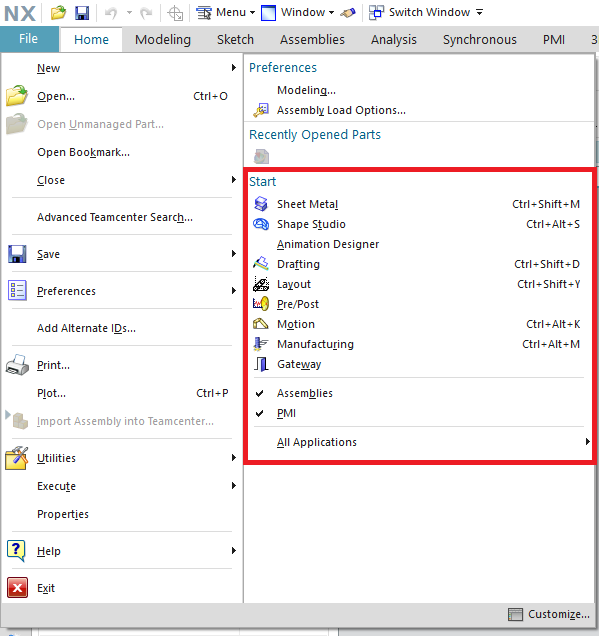Switch to the Sketch ribbon tab
The width and height of the screenshot is (599, 636).
coord(235,40)
